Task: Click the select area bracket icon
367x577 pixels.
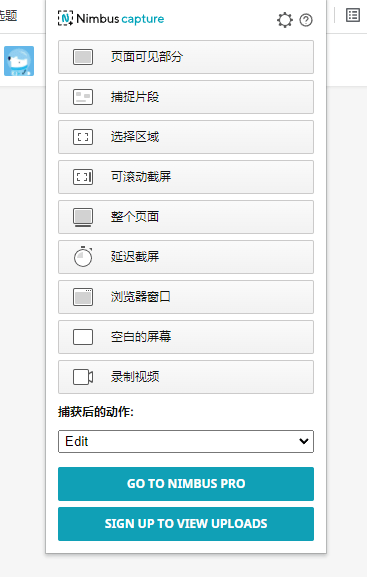Action: [83, 137]
